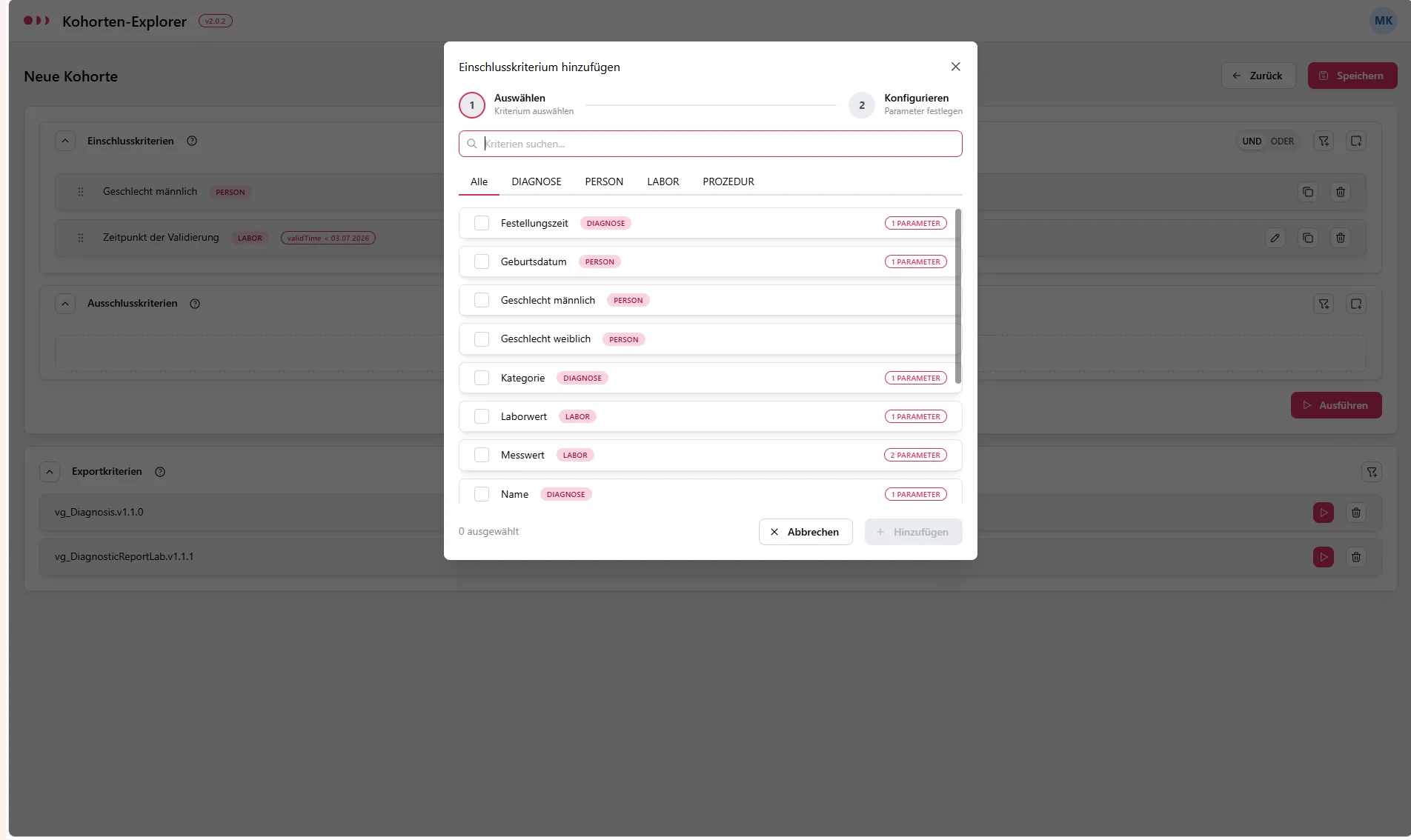Click the Zurück button
Screen dimensions: 1411x840
(x=1258, y=76)
